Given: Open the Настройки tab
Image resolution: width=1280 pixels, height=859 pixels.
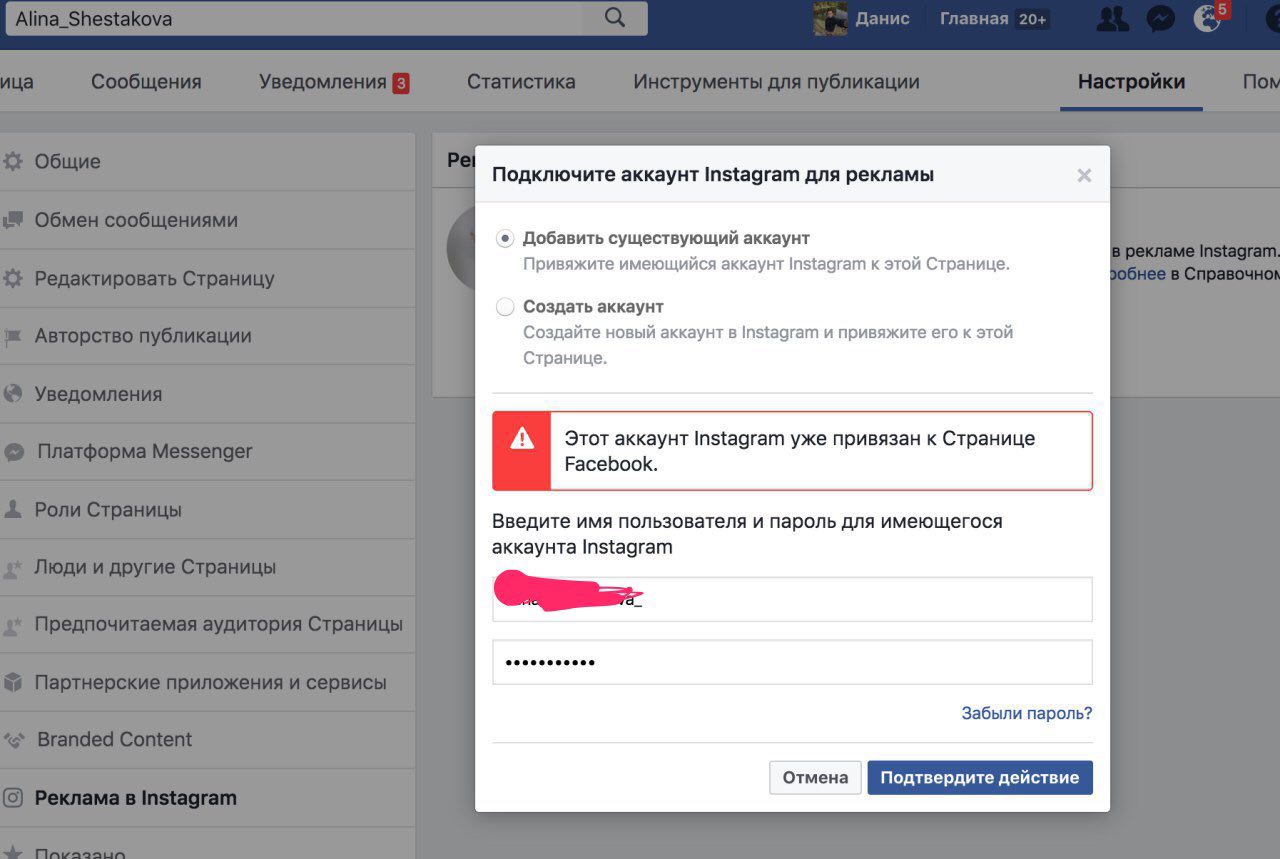Looking at the screenshot, I should pyautogui.click(x=1131, y=82).
